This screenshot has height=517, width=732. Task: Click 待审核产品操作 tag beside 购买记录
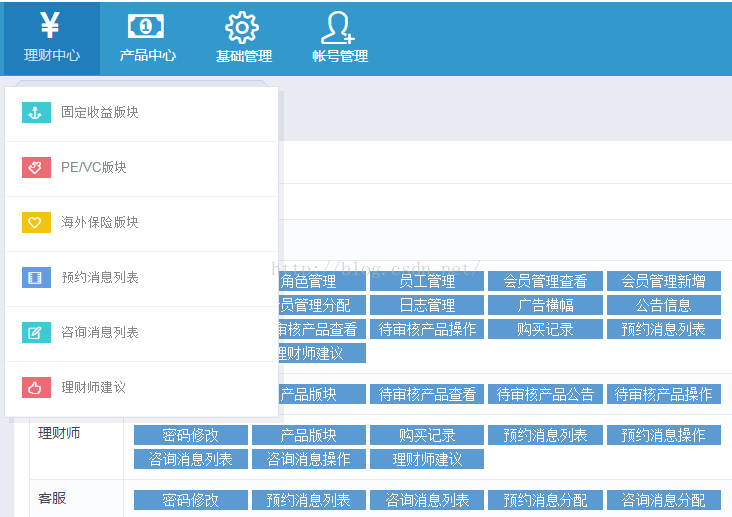427,329
